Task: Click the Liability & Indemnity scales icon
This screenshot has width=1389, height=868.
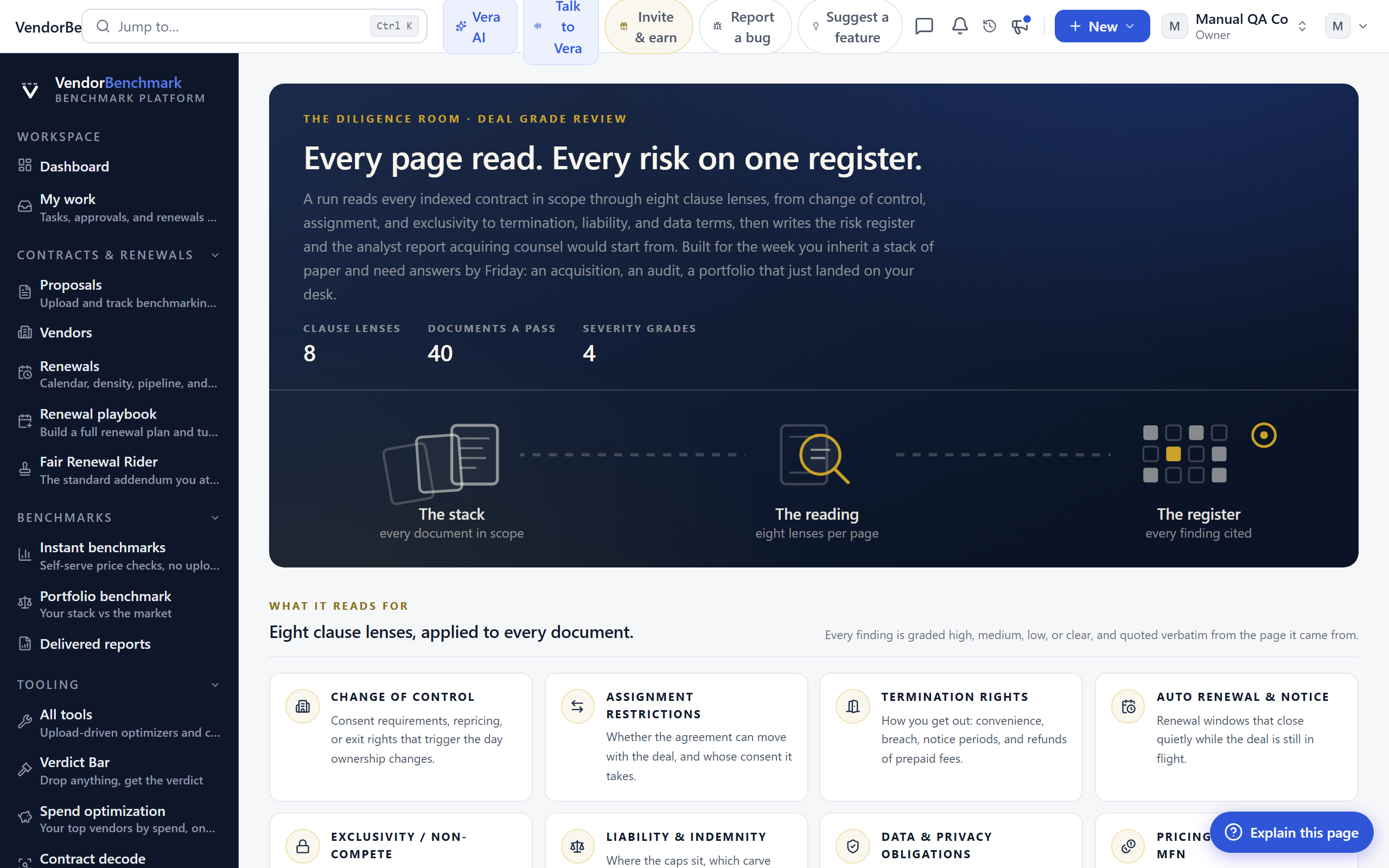Action: [x=577, y=846]
